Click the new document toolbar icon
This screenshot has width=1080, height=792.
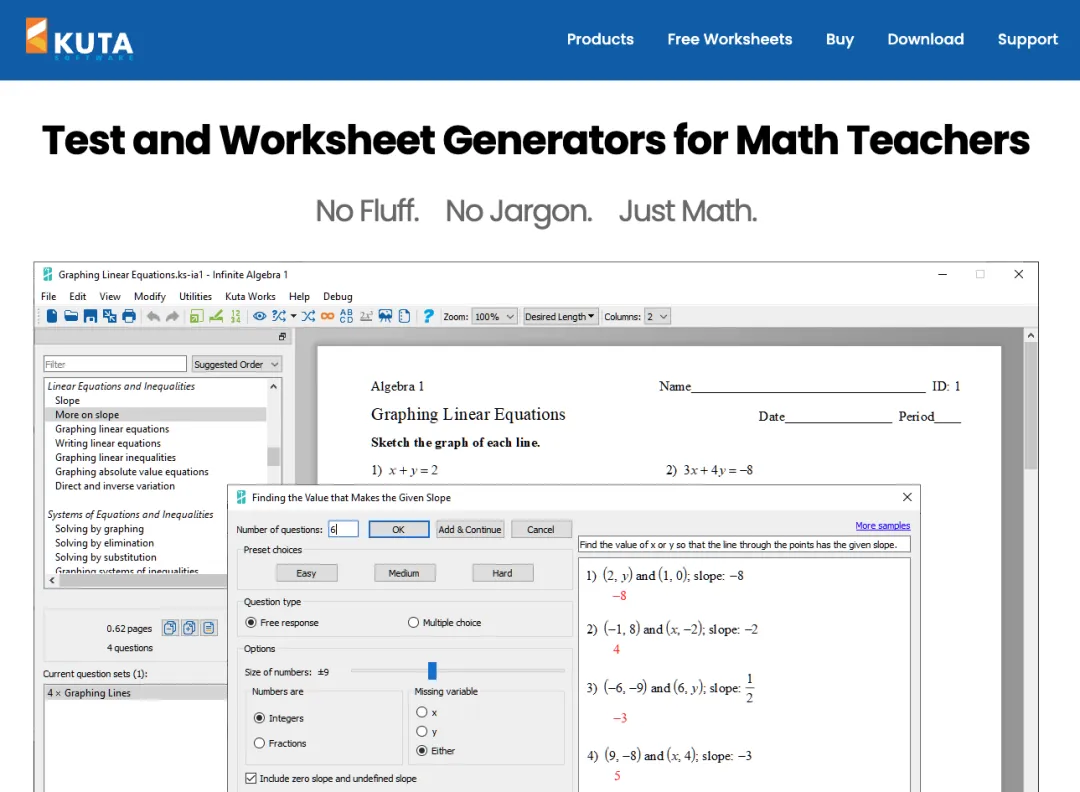coord(52,316)
